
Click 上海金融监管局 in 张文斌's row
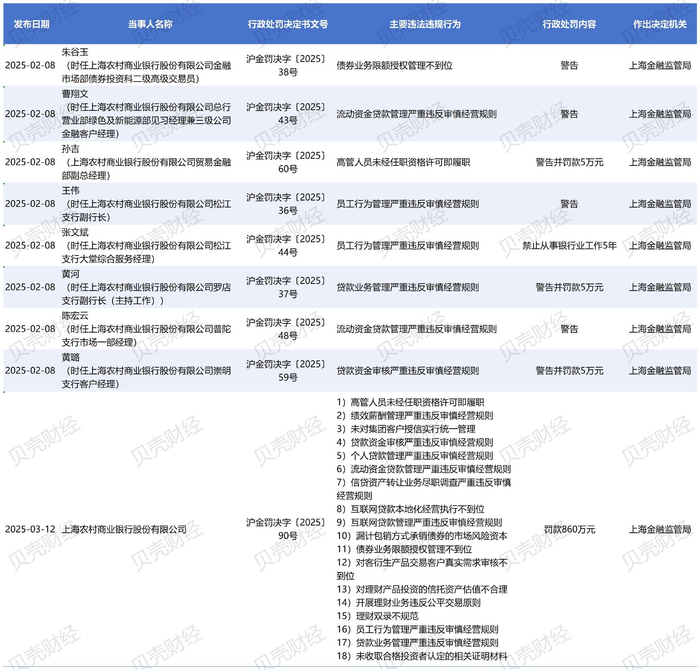coord(660,246)
